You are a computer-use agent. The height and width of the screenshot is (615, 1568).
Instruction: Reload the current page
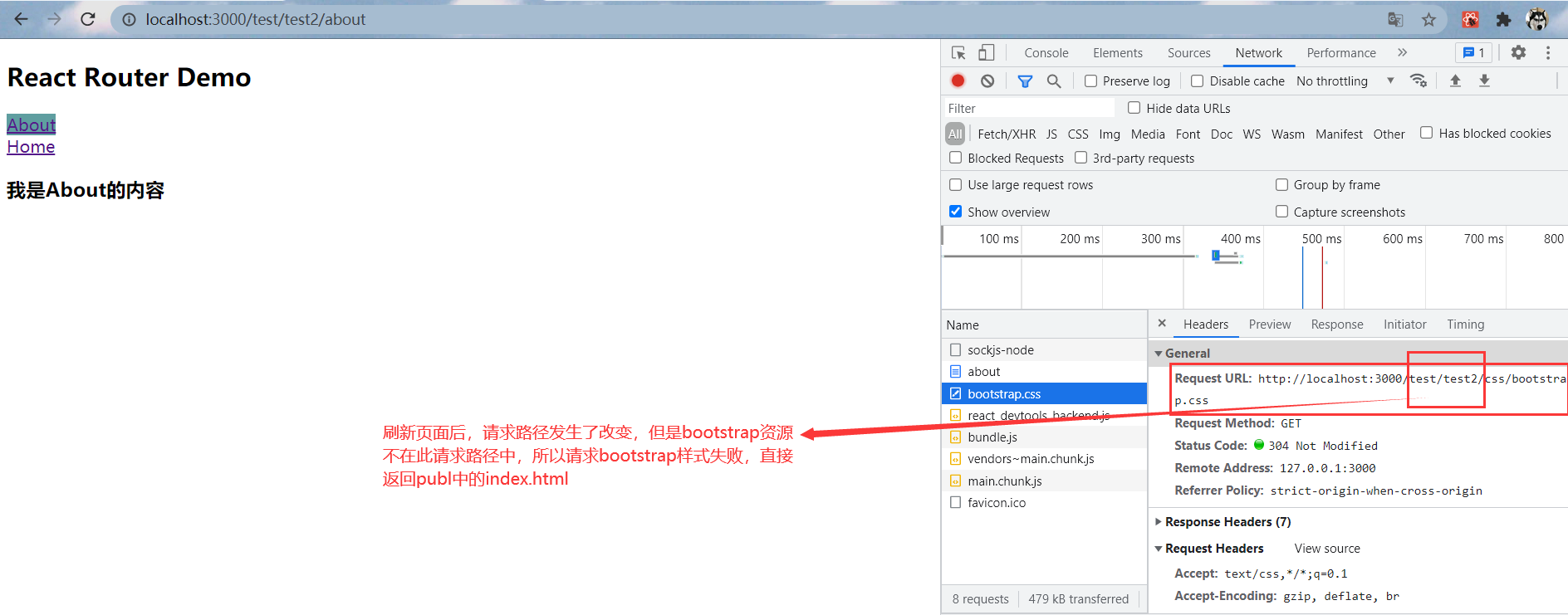[87, 19]
